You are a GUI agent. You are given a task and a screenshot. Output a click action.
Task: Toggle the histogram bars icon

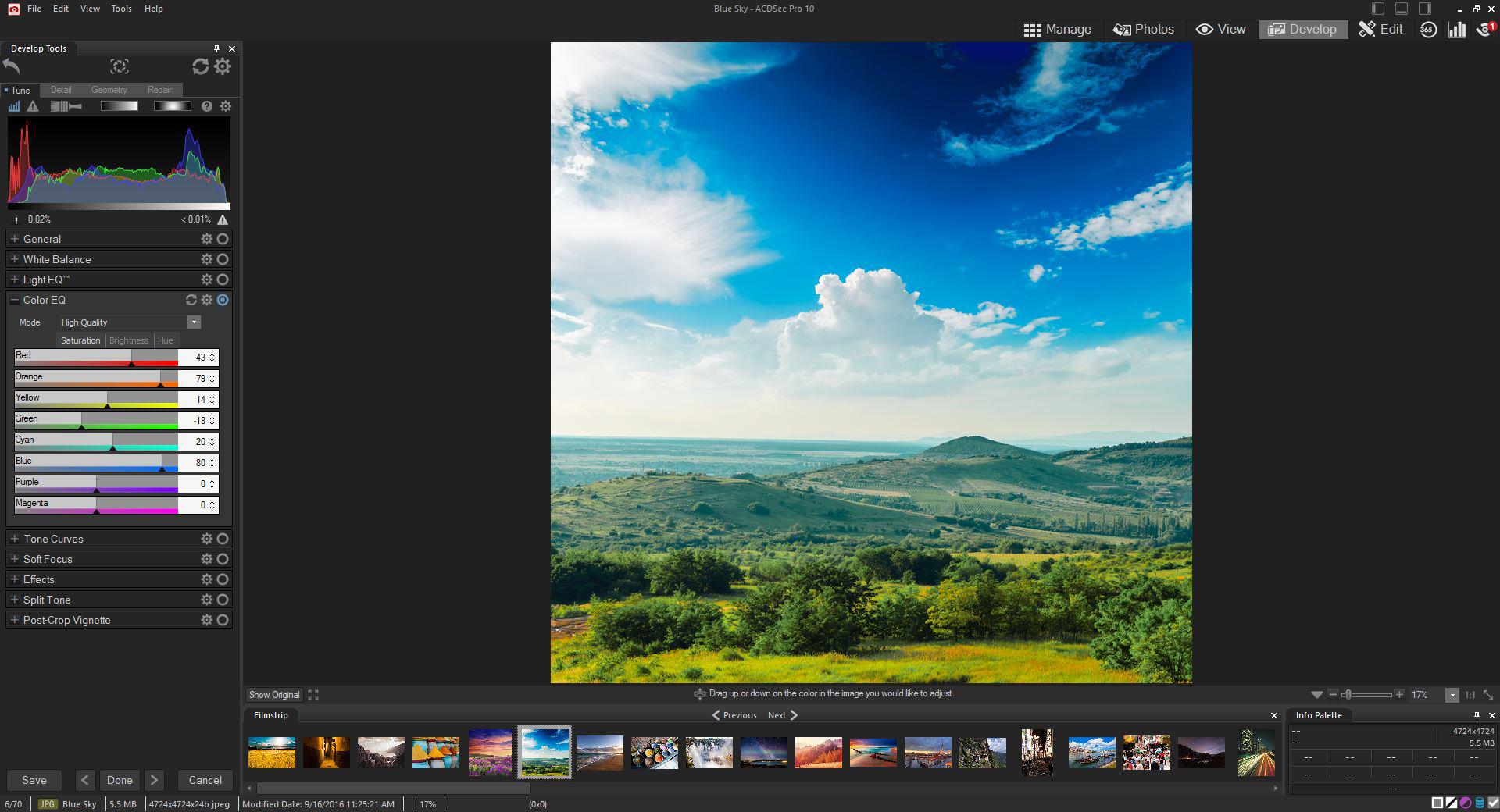(14, 106)
